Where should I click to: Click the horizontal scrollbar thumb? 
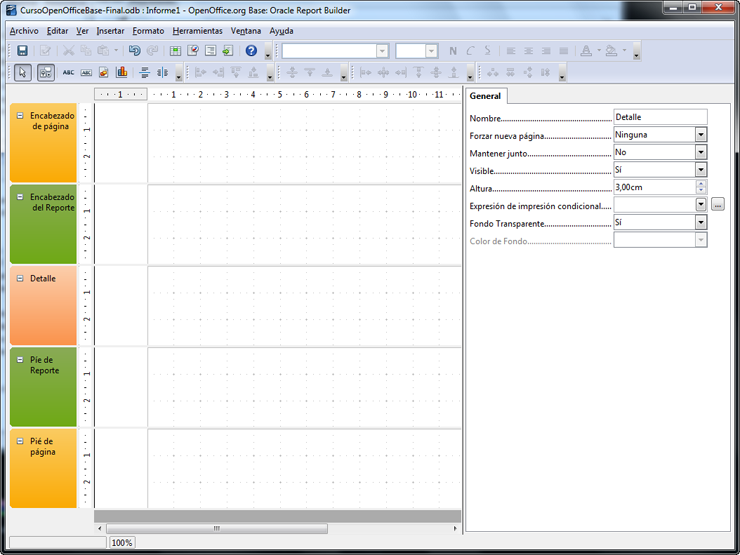coord(217,528)
